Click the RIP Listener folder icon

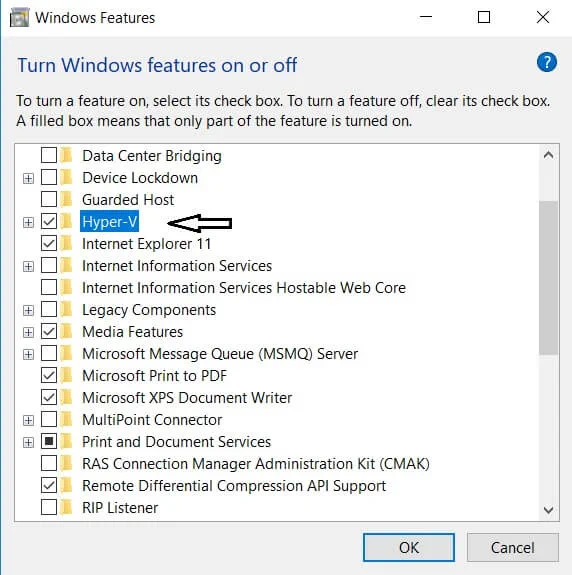click(x=66, y=507)
